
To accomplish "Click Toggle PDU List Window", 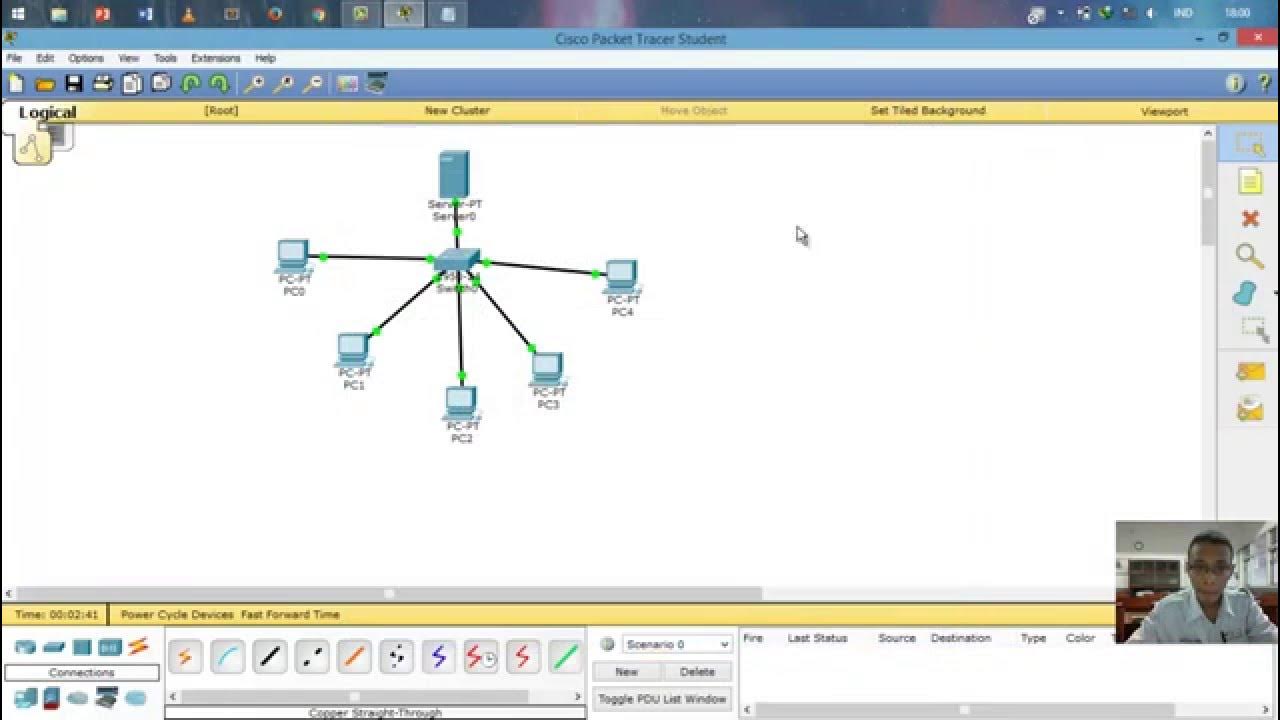I will click(x=662, y=699).
